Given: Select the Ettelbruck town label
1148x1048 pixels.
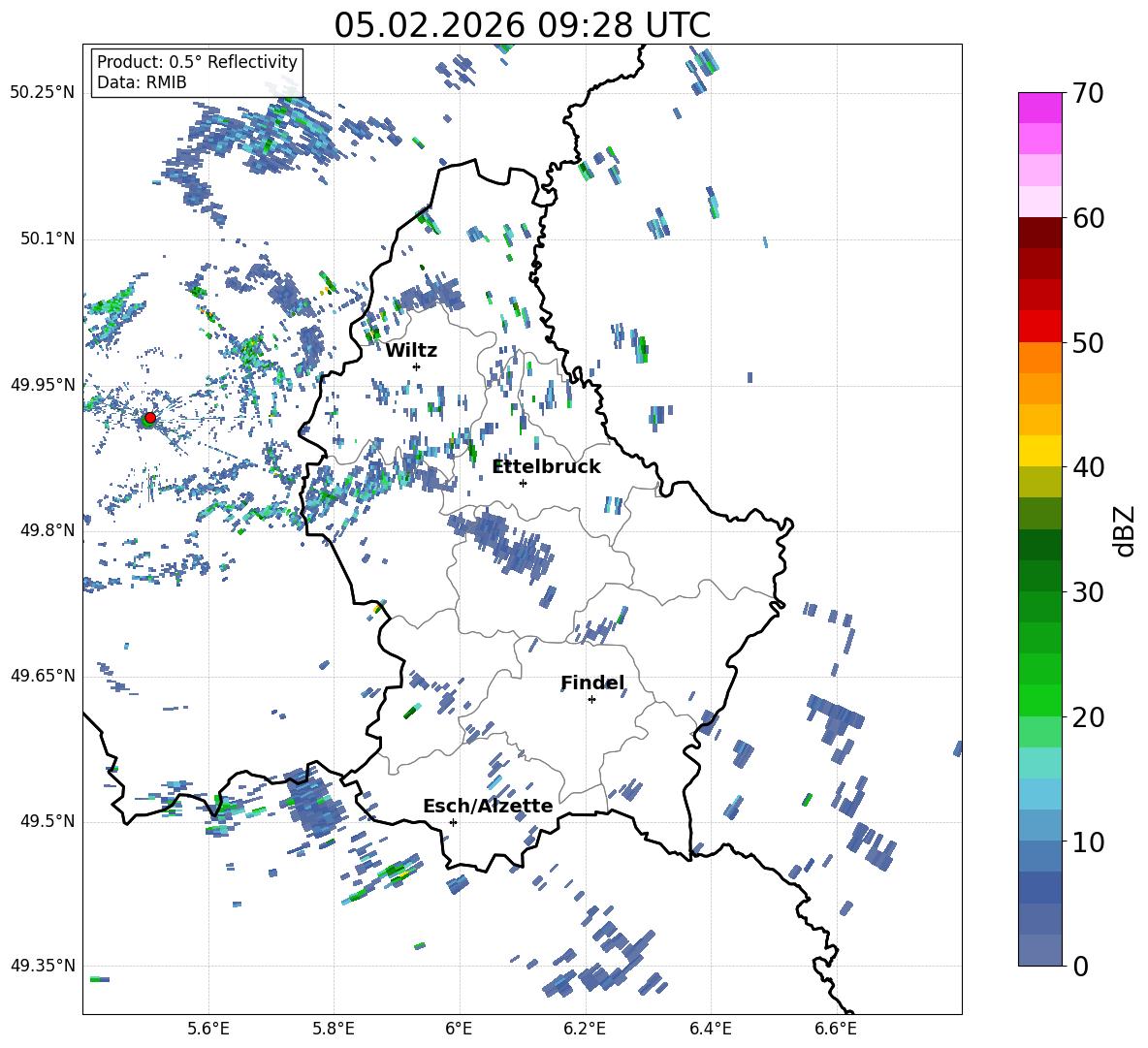Looking at the screenshot, I should [x=546, y=466].
